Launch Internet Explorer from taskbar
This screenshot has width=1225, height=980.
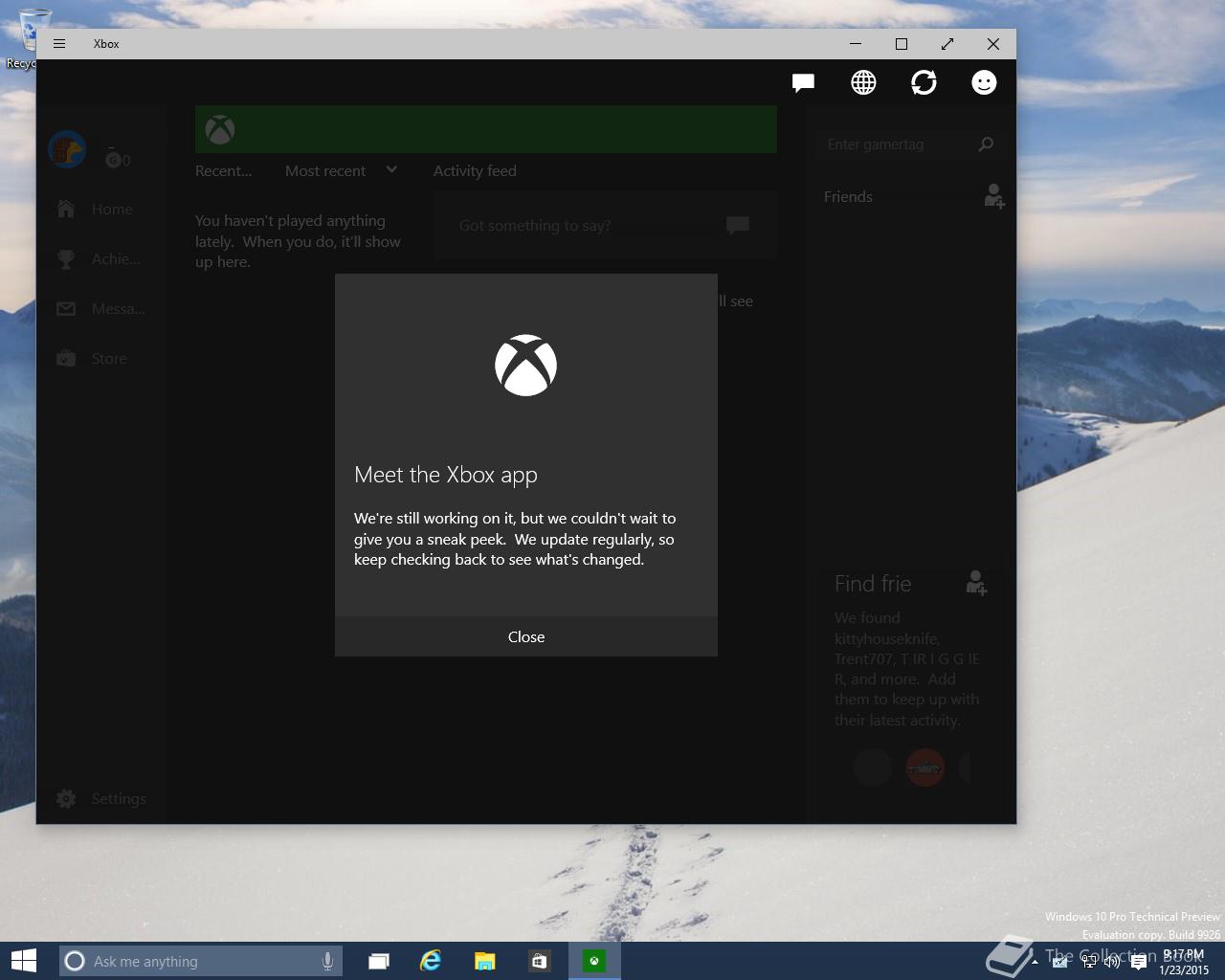tap(432, 961)
